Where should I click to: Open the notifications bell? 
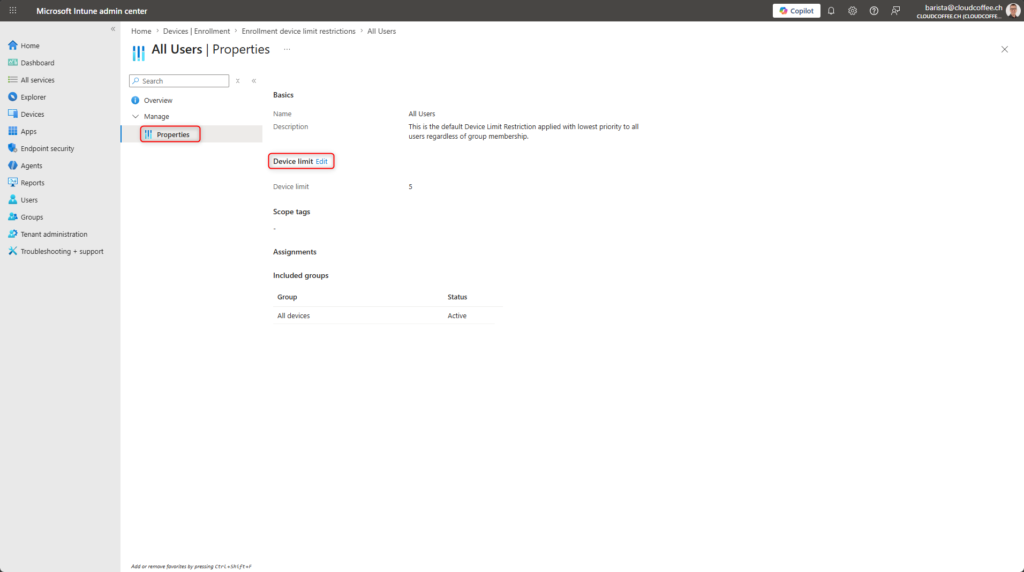[x=831, y=10]
